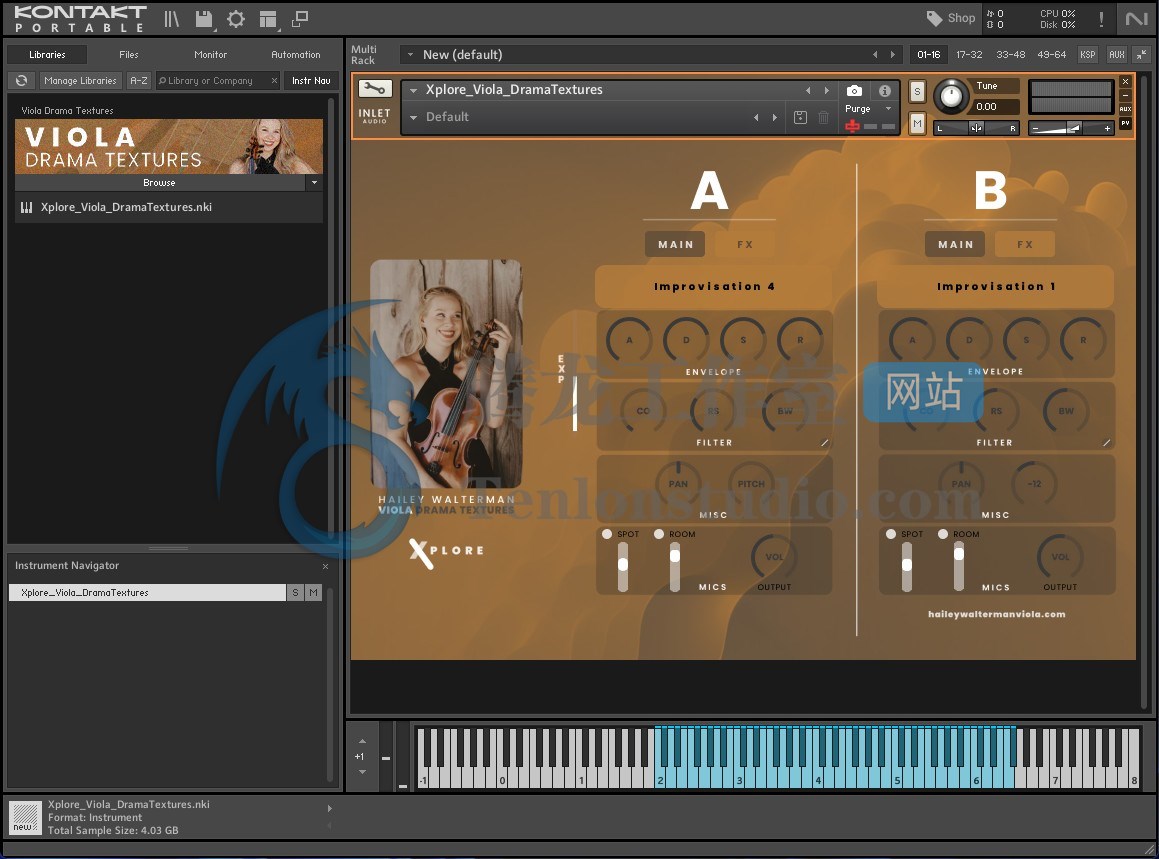Select layer A FX tab
Viewport: 1159px width, 859px height.
tap(744, 244)
